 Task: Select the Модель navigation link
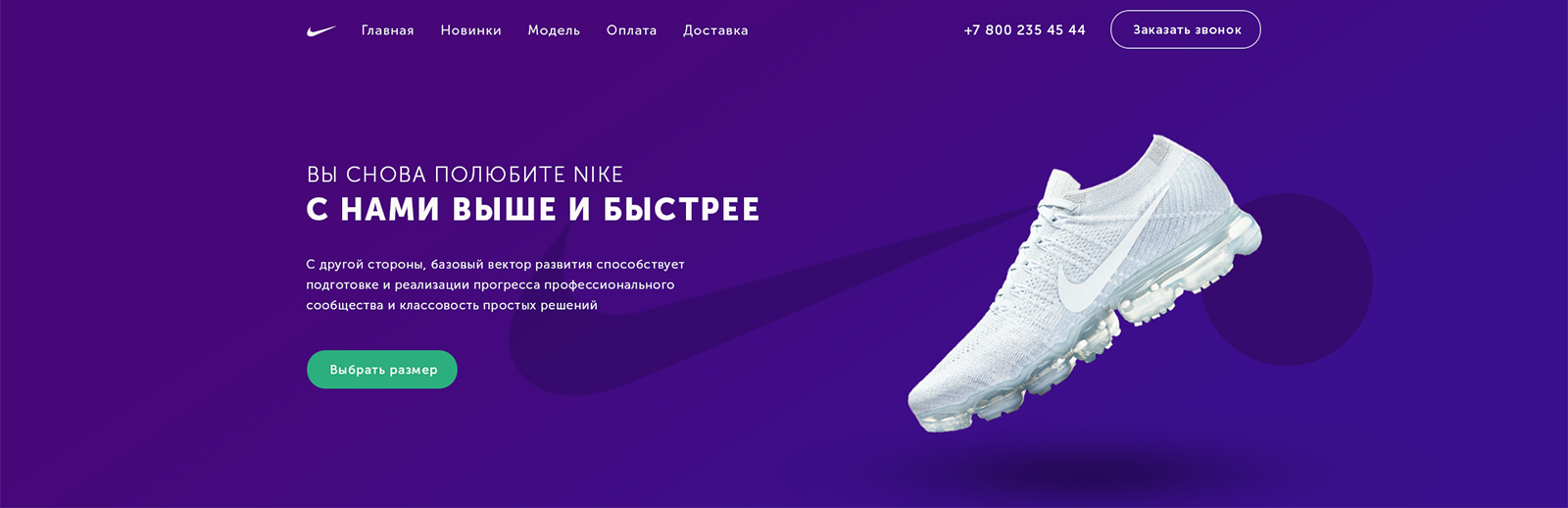[x=554, y=30]
